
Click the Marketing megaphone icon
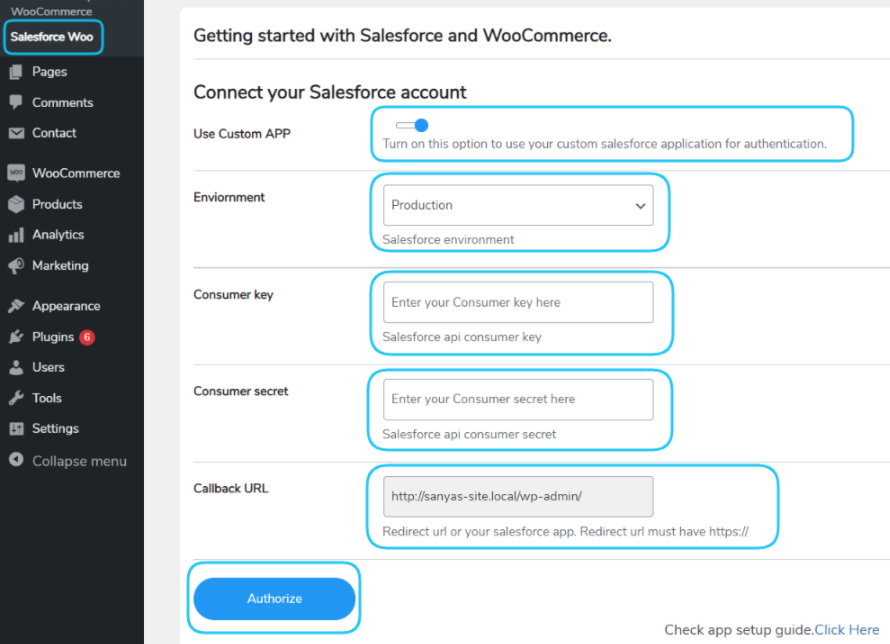(x=16, y=266)
